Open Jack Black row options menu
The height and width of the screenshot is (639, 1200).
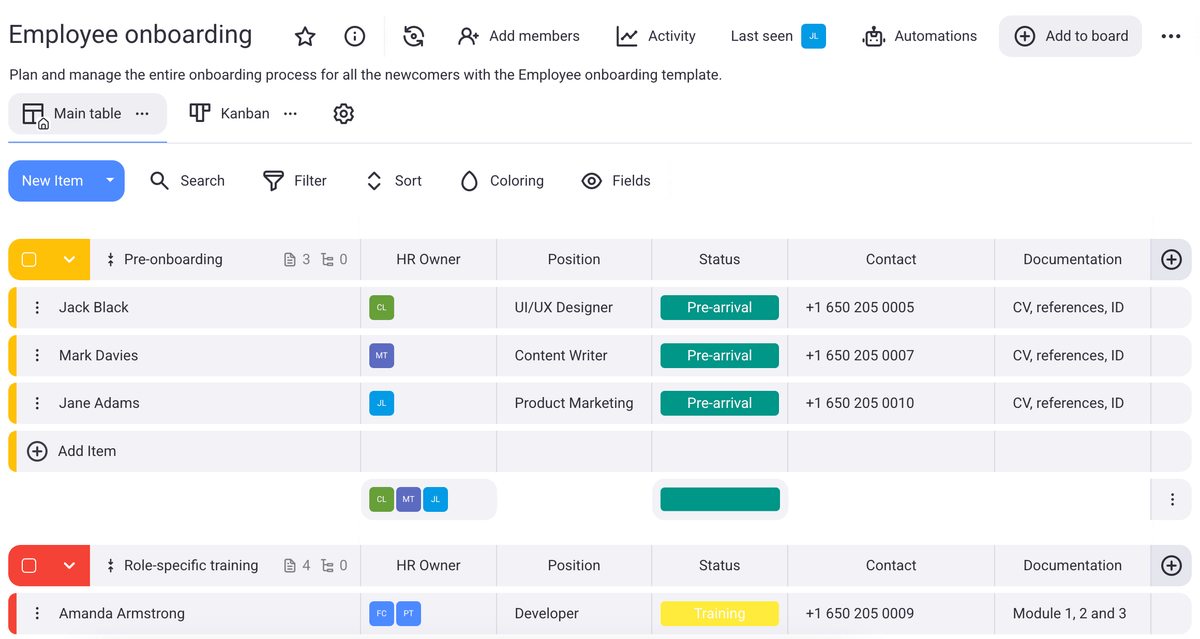pos(37,308)
